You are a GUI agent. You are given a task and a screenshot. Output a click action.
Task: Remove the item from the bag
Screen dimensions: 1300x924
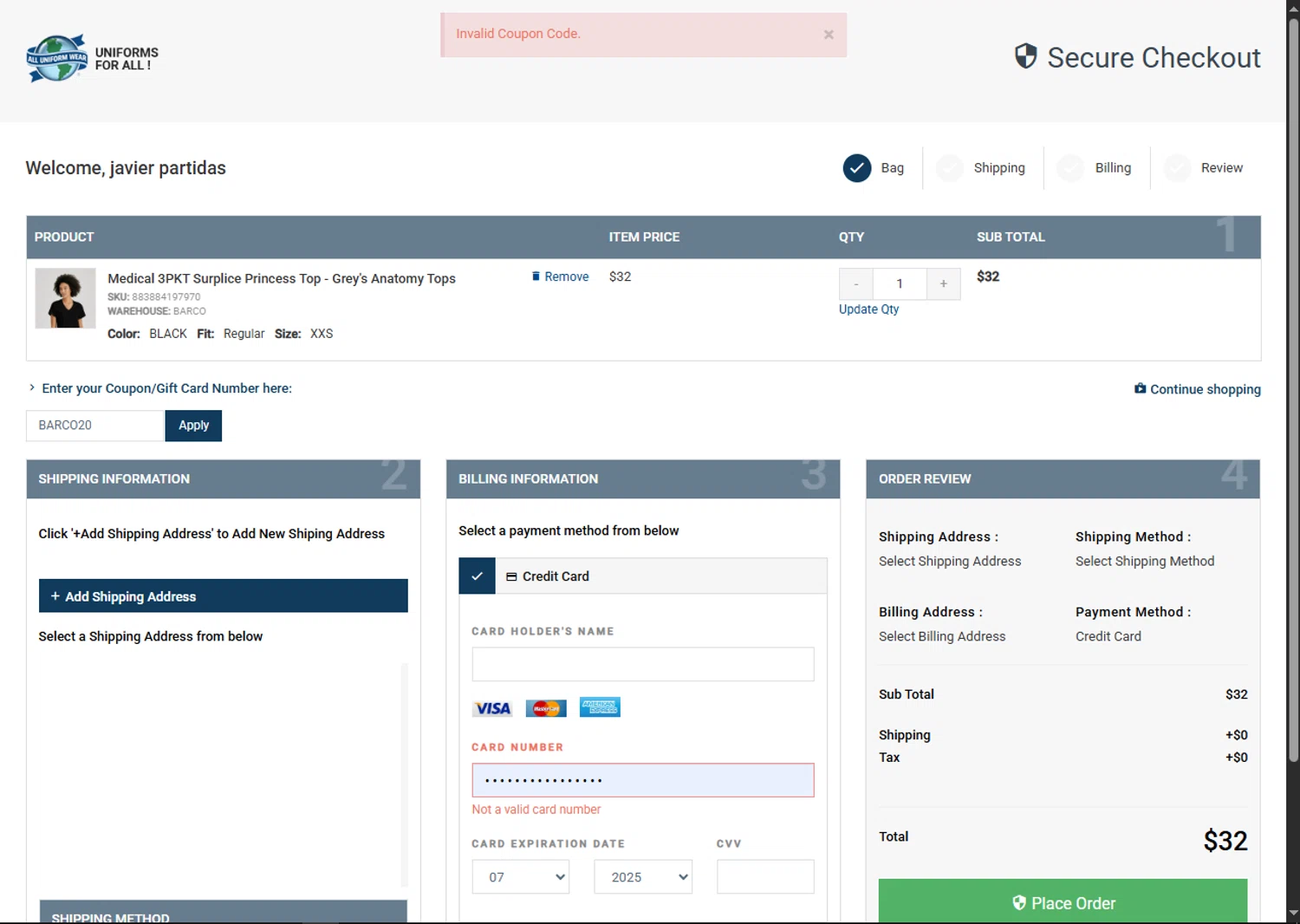(x=560, y=277)
